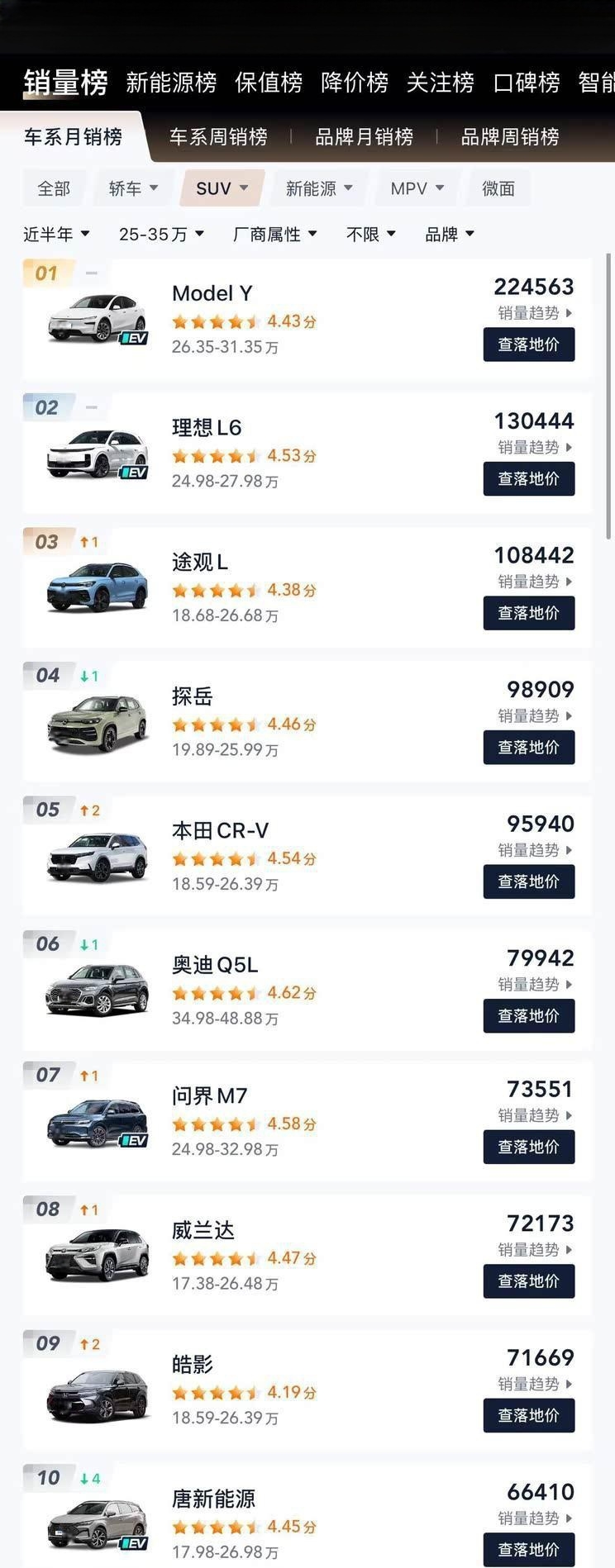Screen dimensions: 615x1568
Task: Click the star rating for 途观L
Action: tap(215, 591)
